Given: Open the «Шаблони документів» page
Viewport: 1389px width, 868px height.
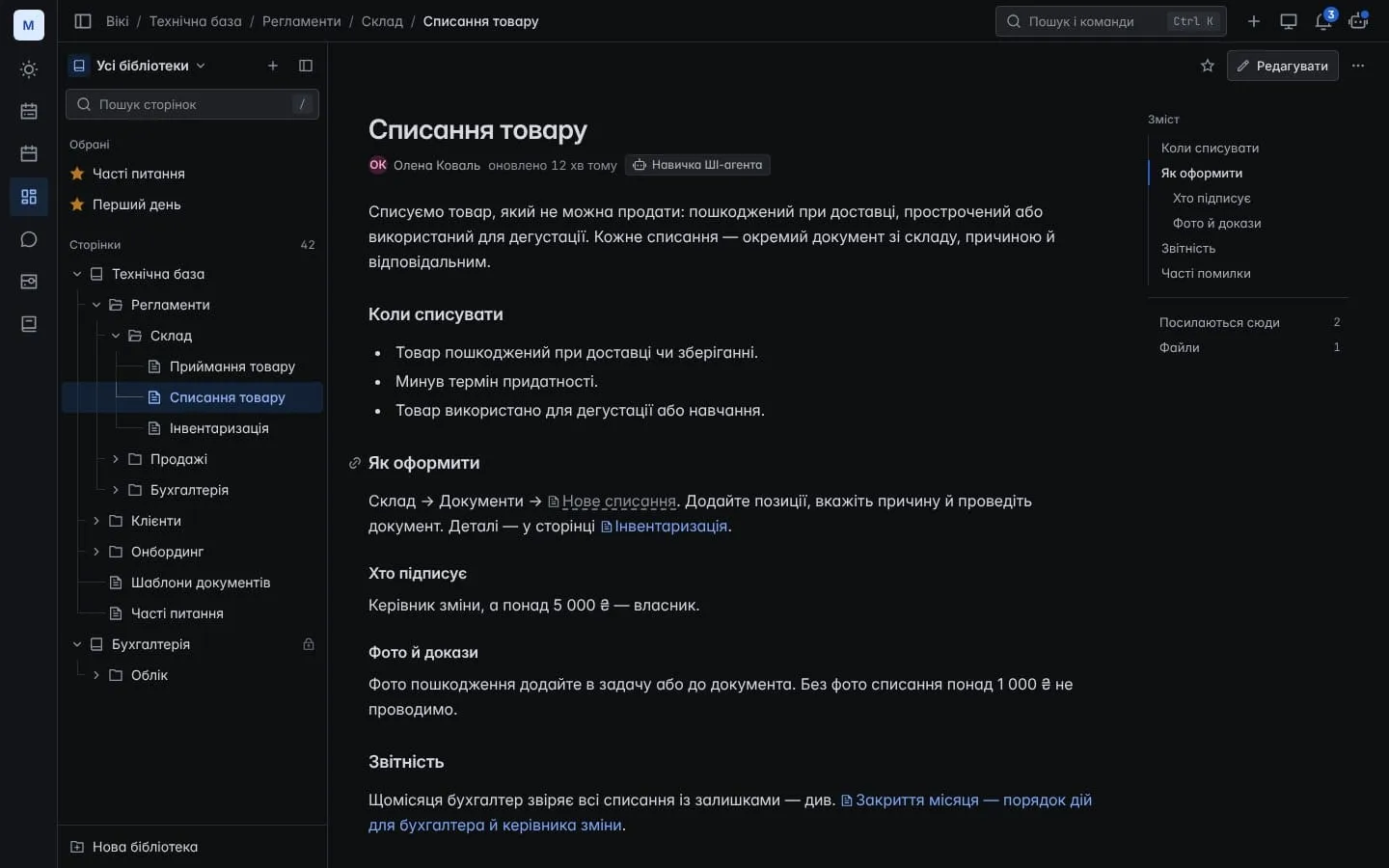Looking at the screenshot, I should [x=190, y=583].
